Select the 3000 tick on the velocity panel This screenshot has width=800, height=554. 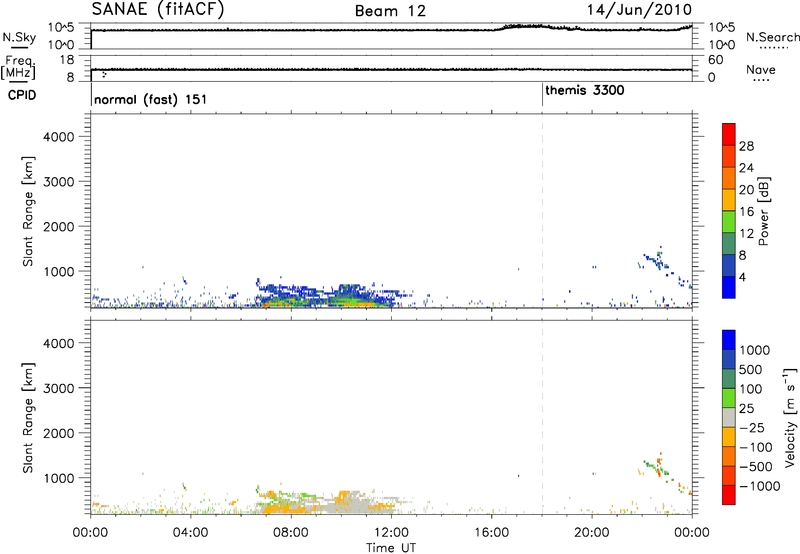point(58,388)
